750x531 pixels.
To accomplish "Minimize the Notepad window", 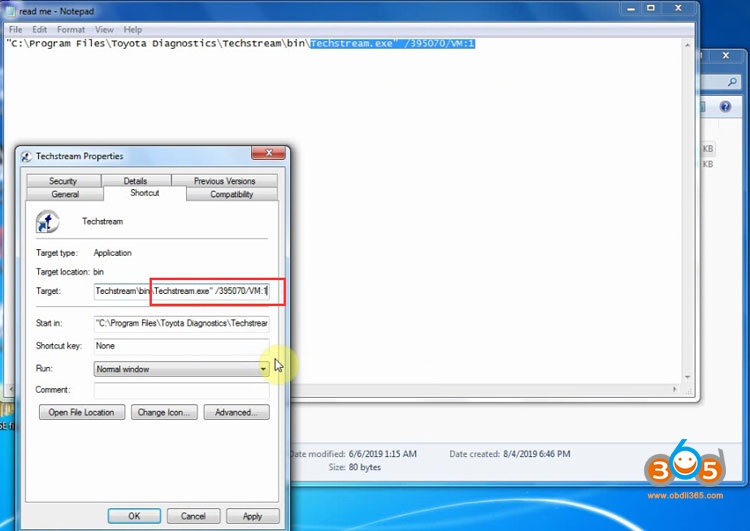I will [631, 8].
